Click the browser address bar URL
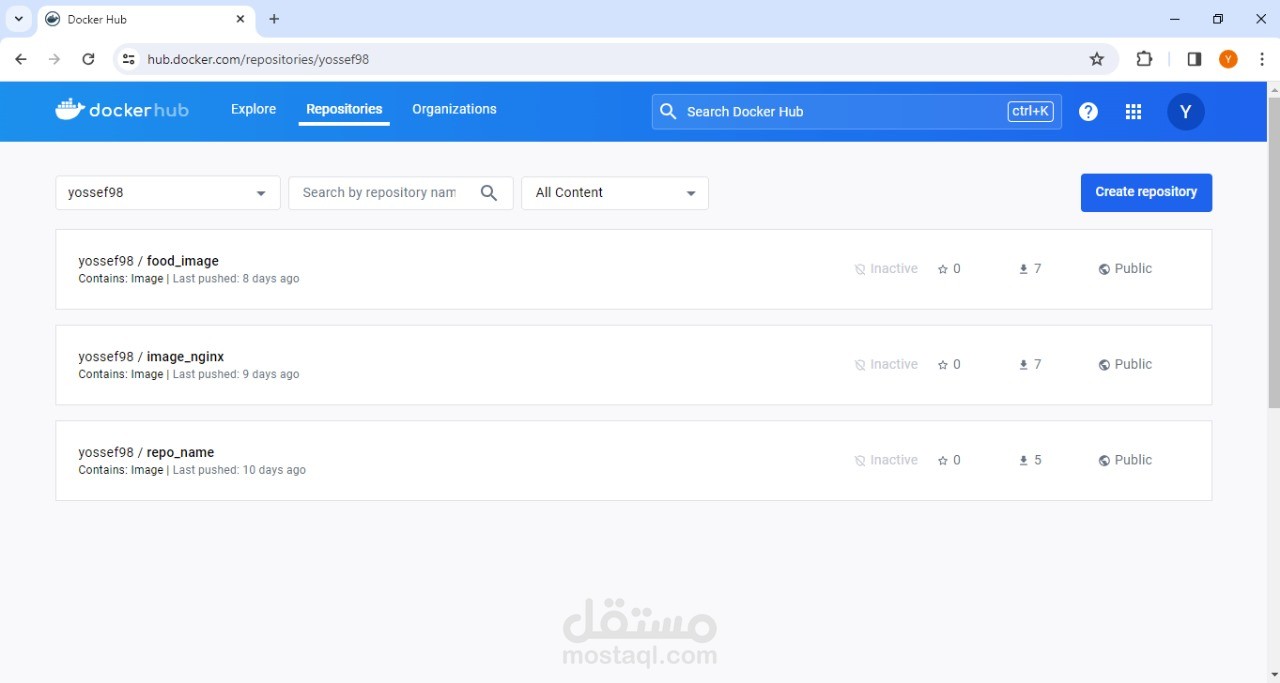 [x=258, y=59]
